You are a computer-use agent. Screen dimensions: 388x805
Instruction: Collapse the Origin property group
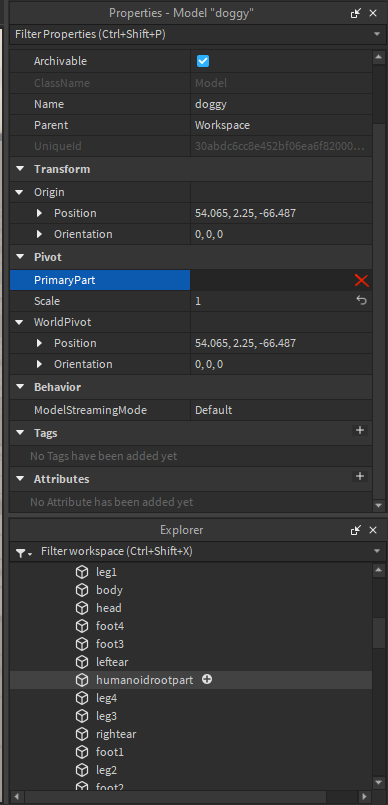pos(20,193)
